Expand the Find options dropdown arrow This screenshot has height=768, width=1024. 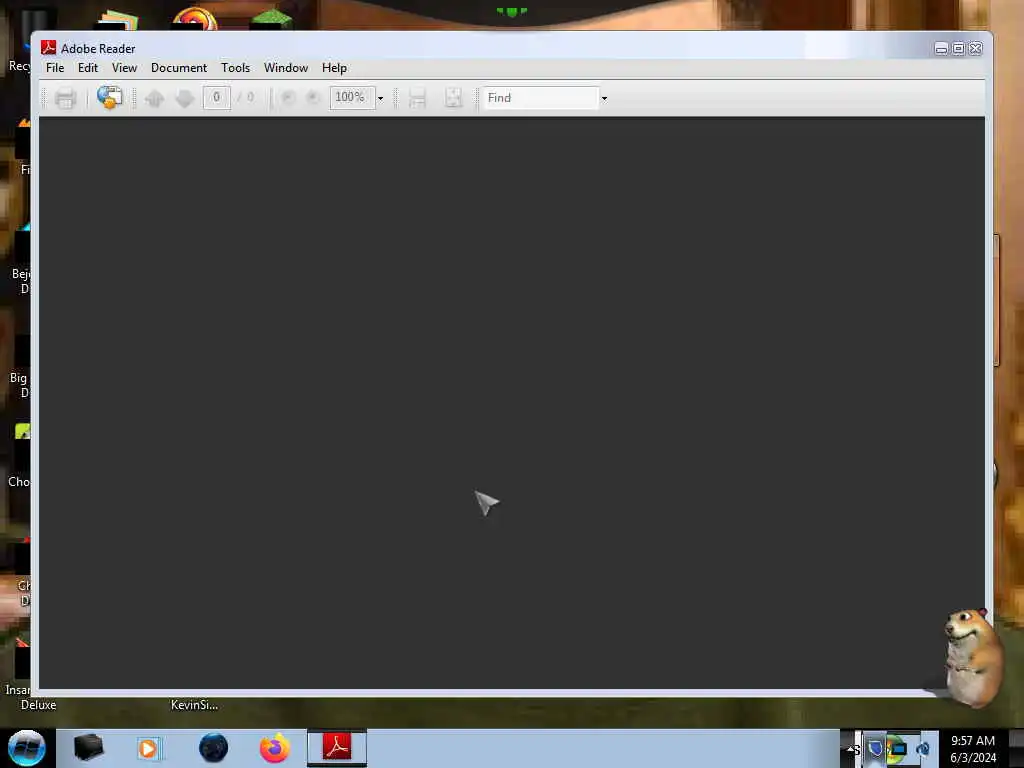coord(604,98)
